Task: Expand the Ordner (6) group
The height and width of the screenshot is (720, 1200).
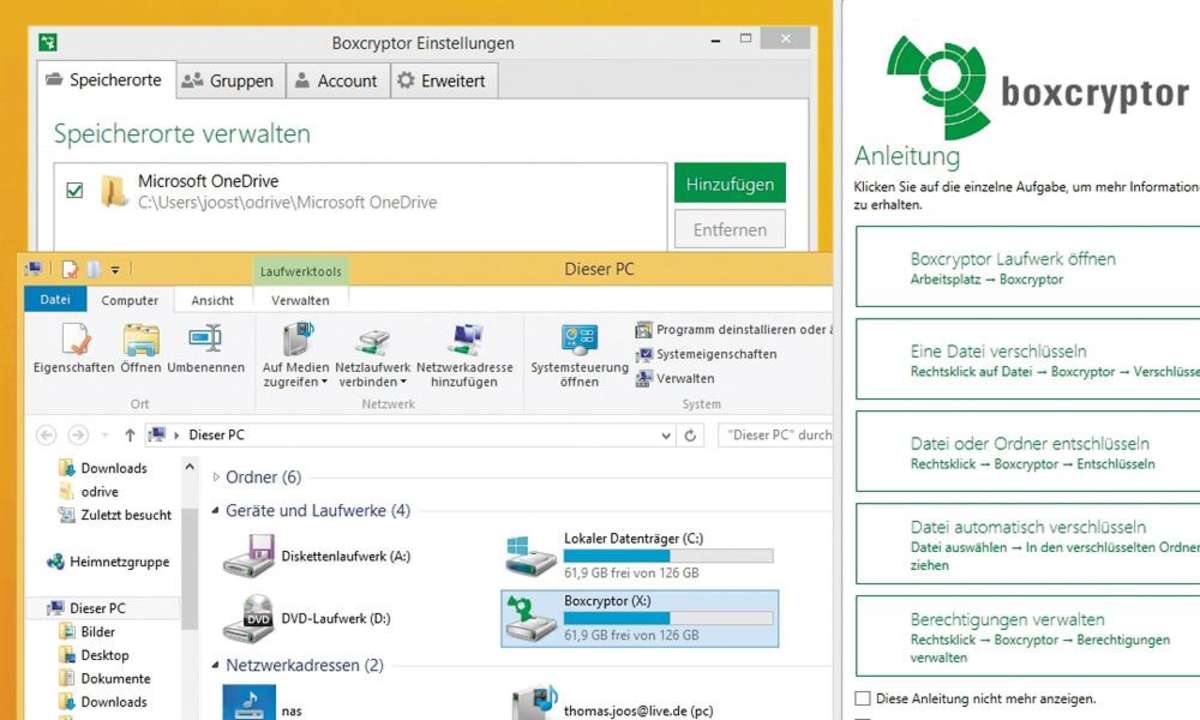Action: (217, 478)
